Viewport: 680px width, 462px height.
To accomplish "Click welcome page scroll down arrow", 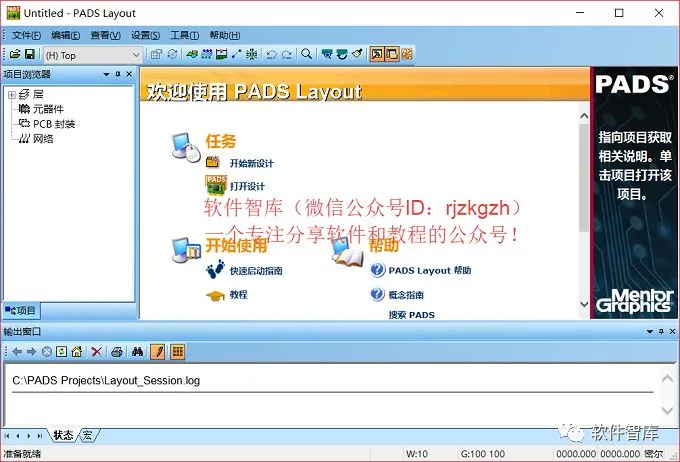I will pyautogui.click(x=584, y=305).
